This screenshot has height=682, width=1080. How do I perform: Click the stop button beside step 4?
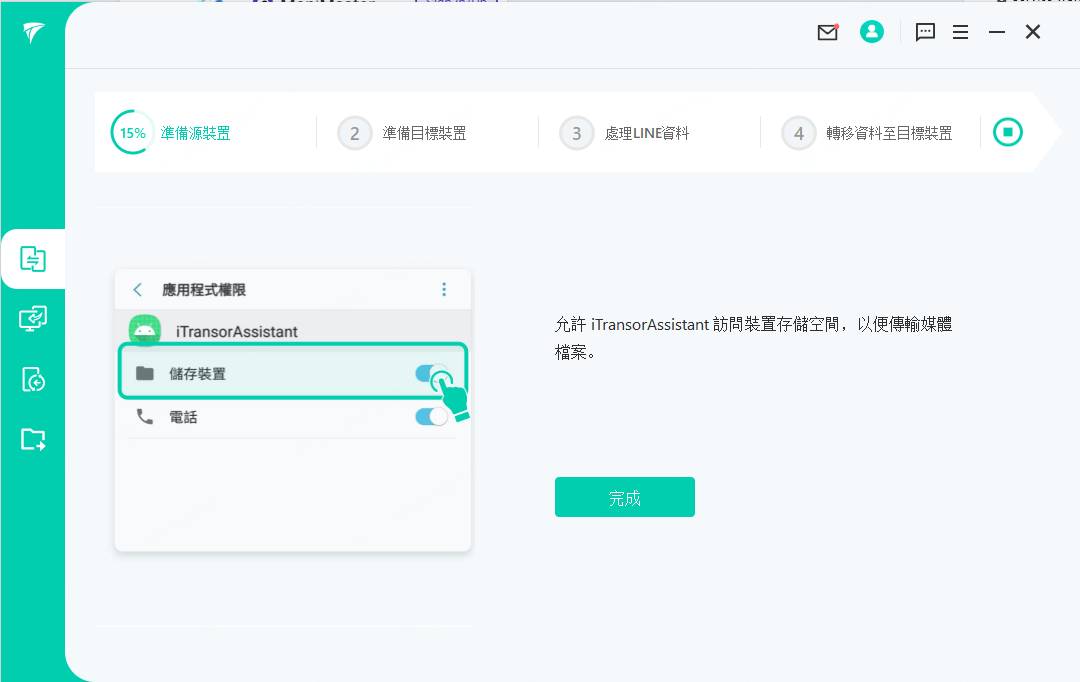pos(1009,131)
